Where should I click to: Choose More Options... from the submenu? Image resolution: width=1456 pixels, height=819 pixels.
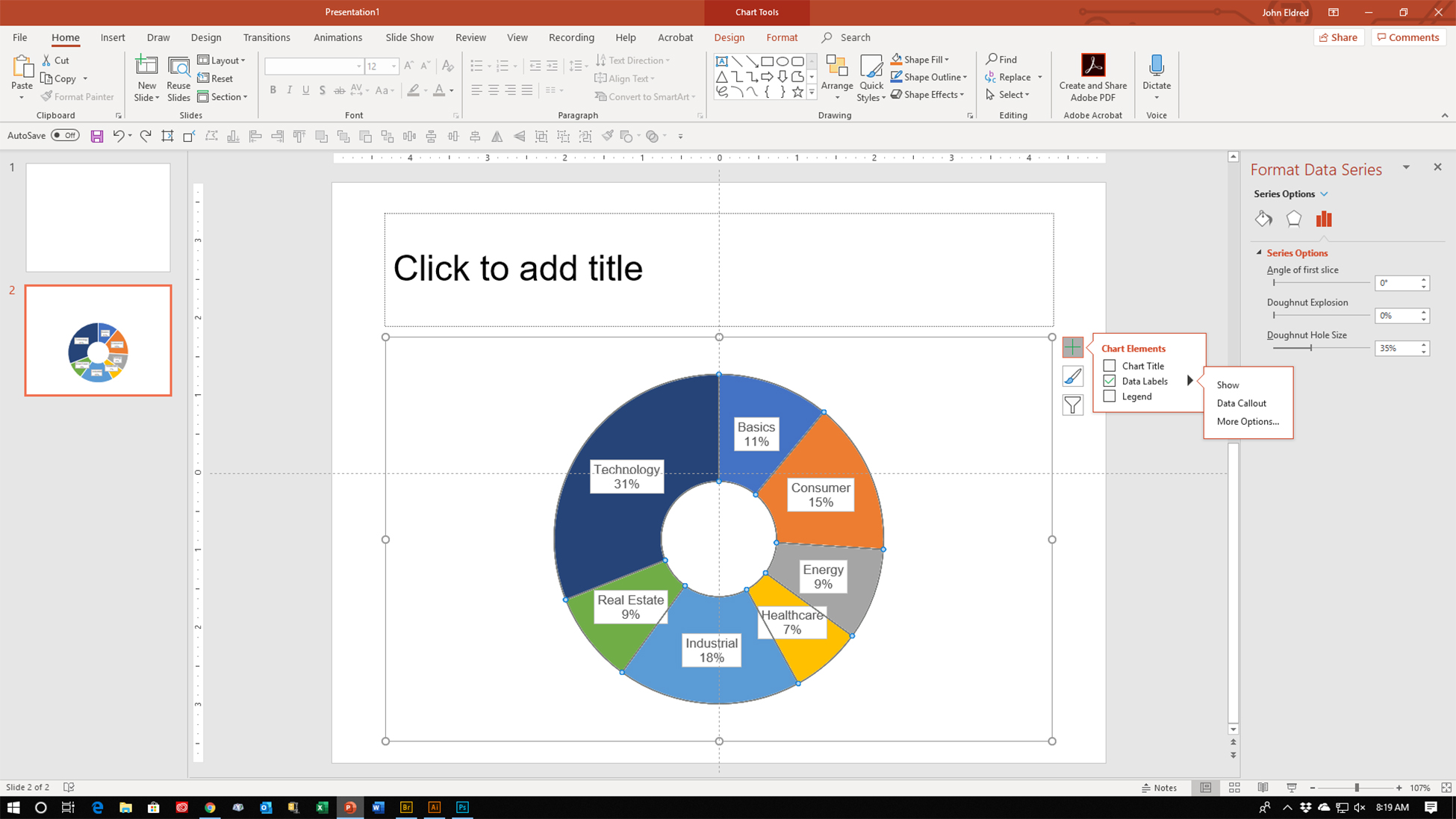pos(1248,422)
